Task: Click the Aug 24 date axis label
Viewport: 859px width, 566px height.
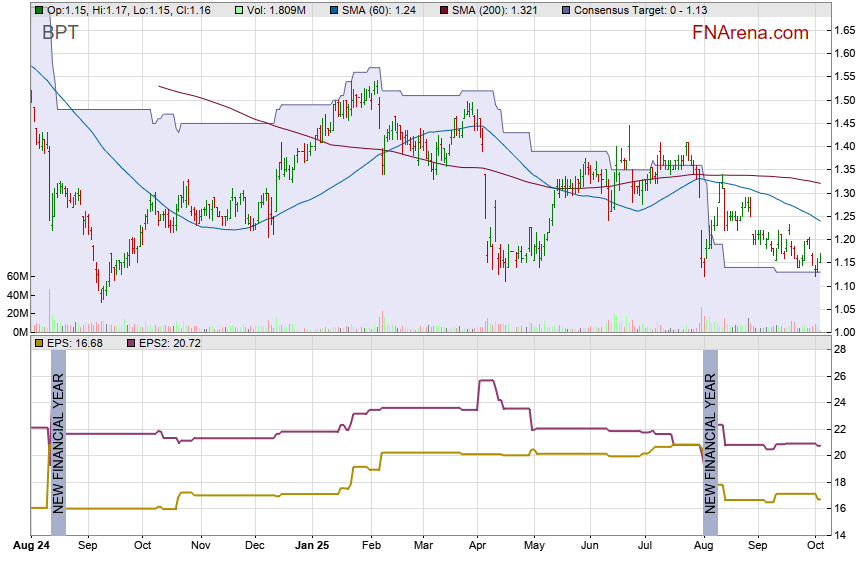Action: (x=33, y=547)
